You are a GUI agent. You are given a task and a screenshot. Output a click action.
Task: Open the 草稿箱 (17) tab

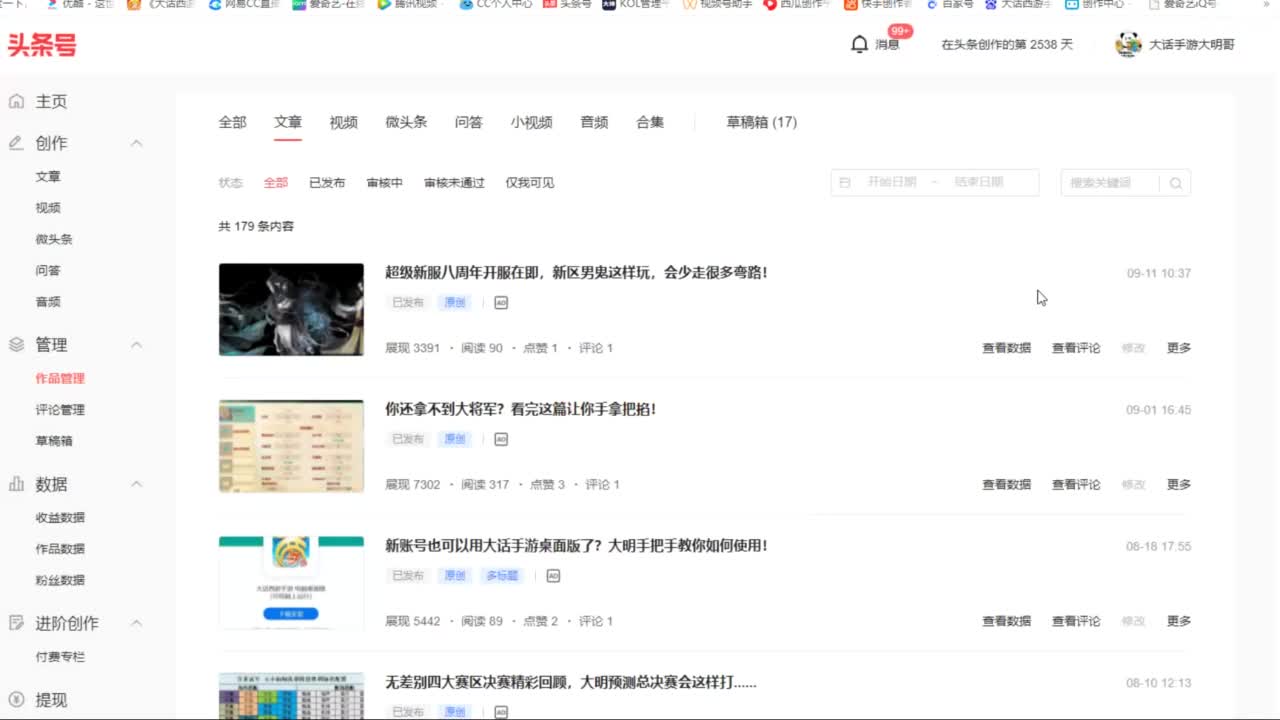click(761, 122)
